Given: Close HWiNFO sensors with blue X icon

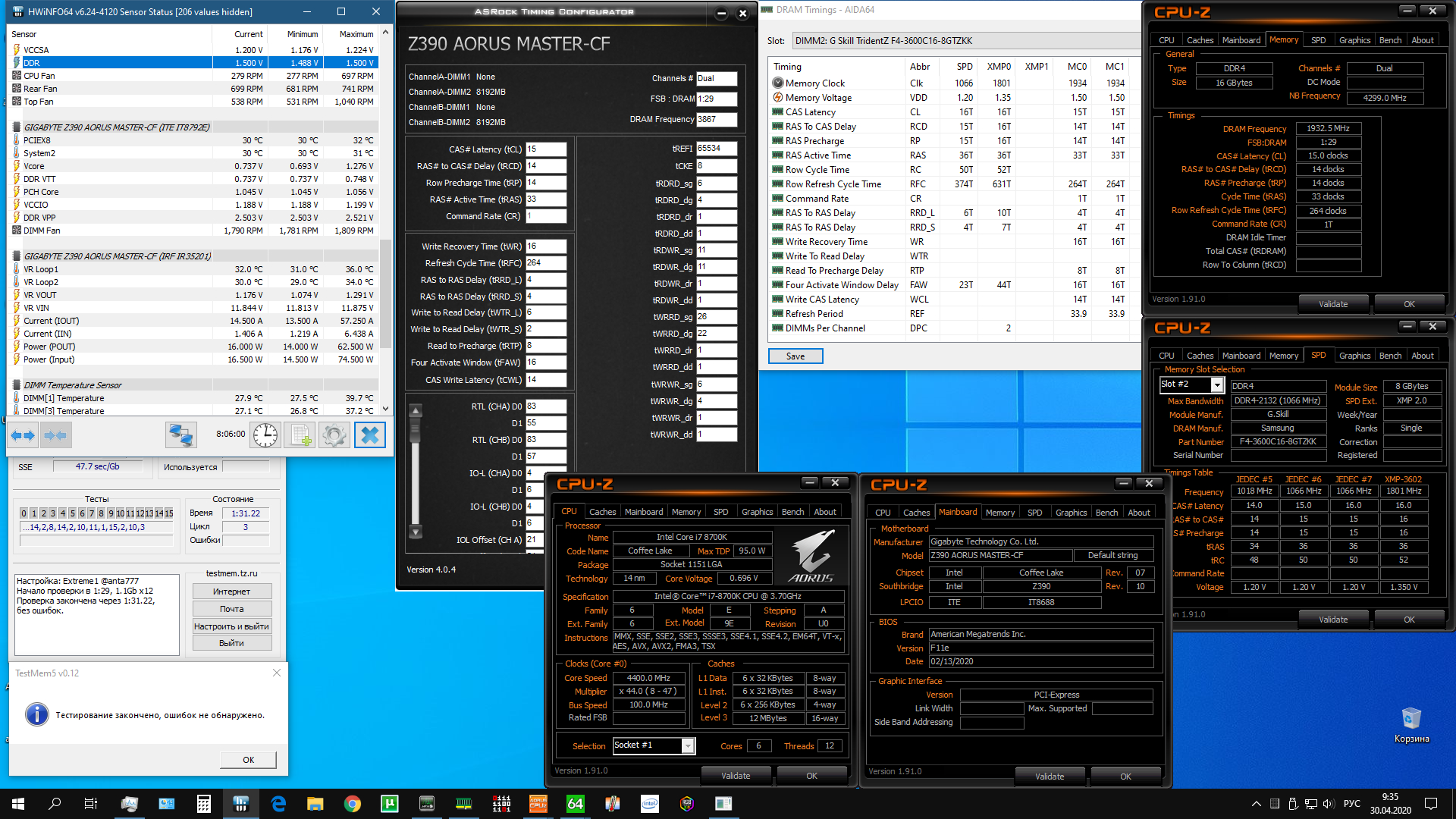Looking at the screenshot, I should click(370, 435).
